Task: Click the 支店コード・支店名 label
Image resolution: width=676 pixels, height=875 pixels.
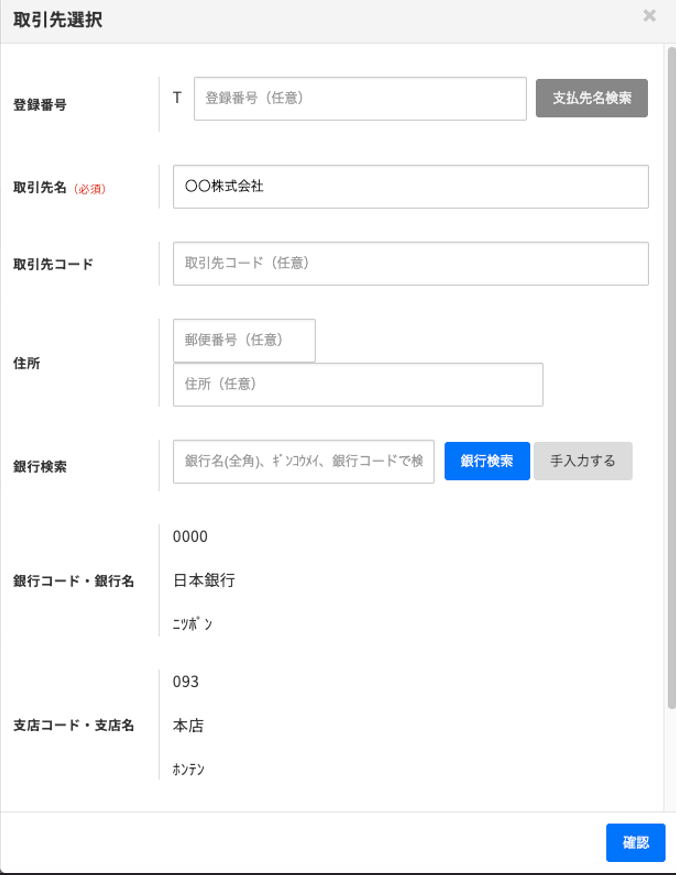Action: point(74,725)
